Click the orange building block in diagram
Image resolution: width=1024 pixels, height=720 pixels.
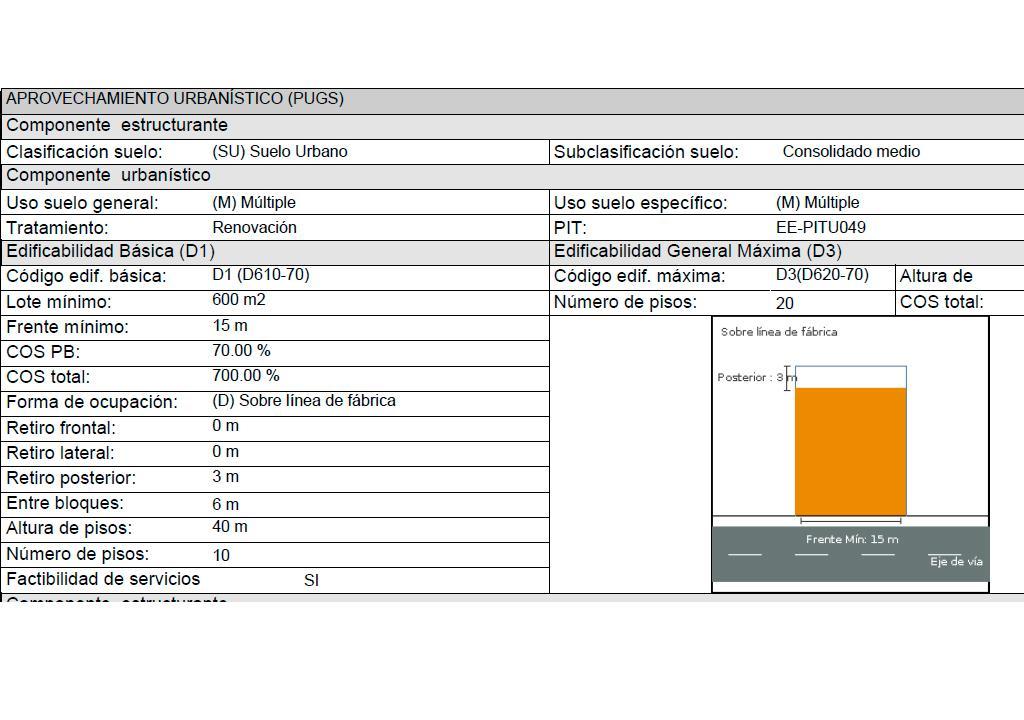click(x=850, y=451)
